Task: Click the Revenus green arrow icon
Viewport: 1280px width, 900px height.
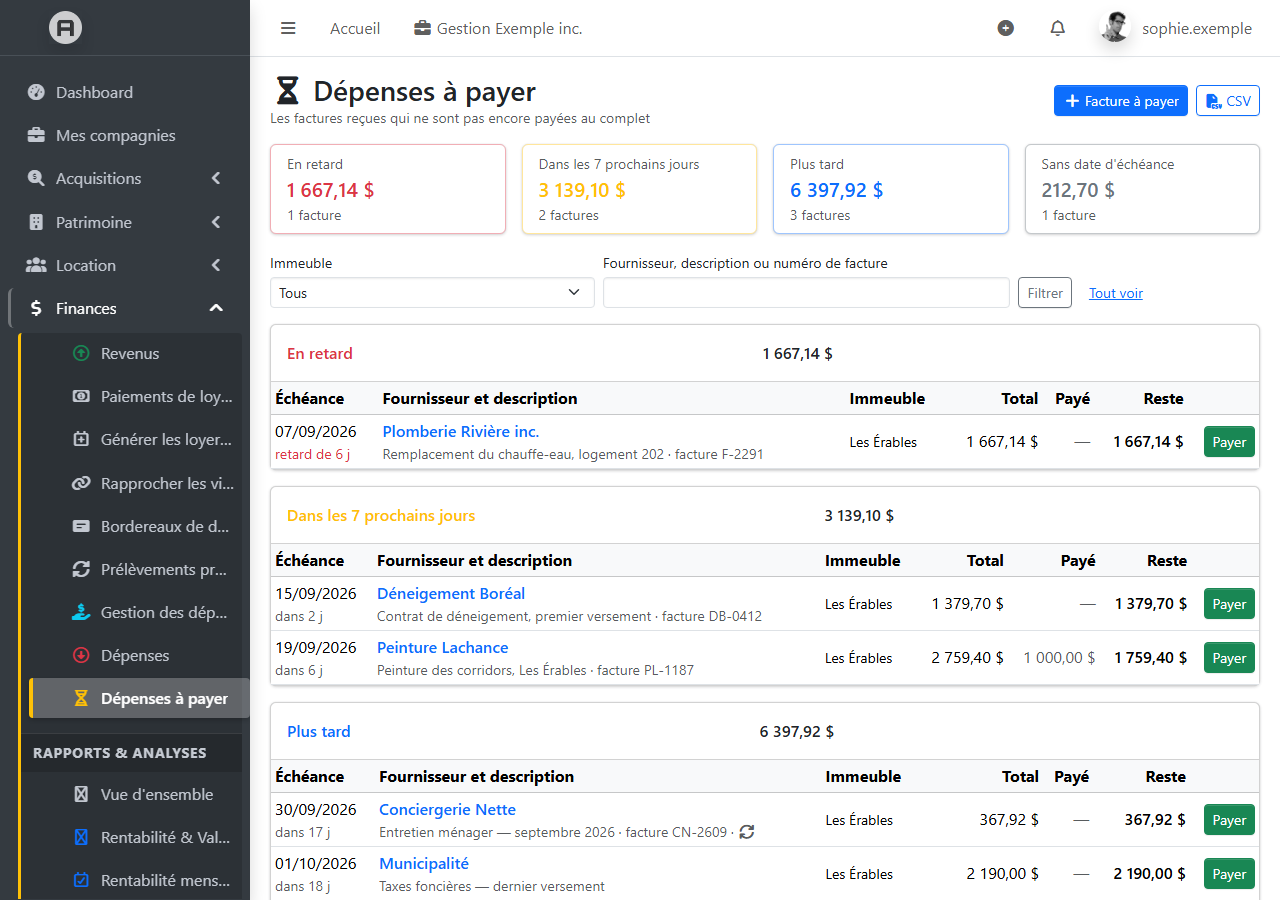Action: point(81,353)
